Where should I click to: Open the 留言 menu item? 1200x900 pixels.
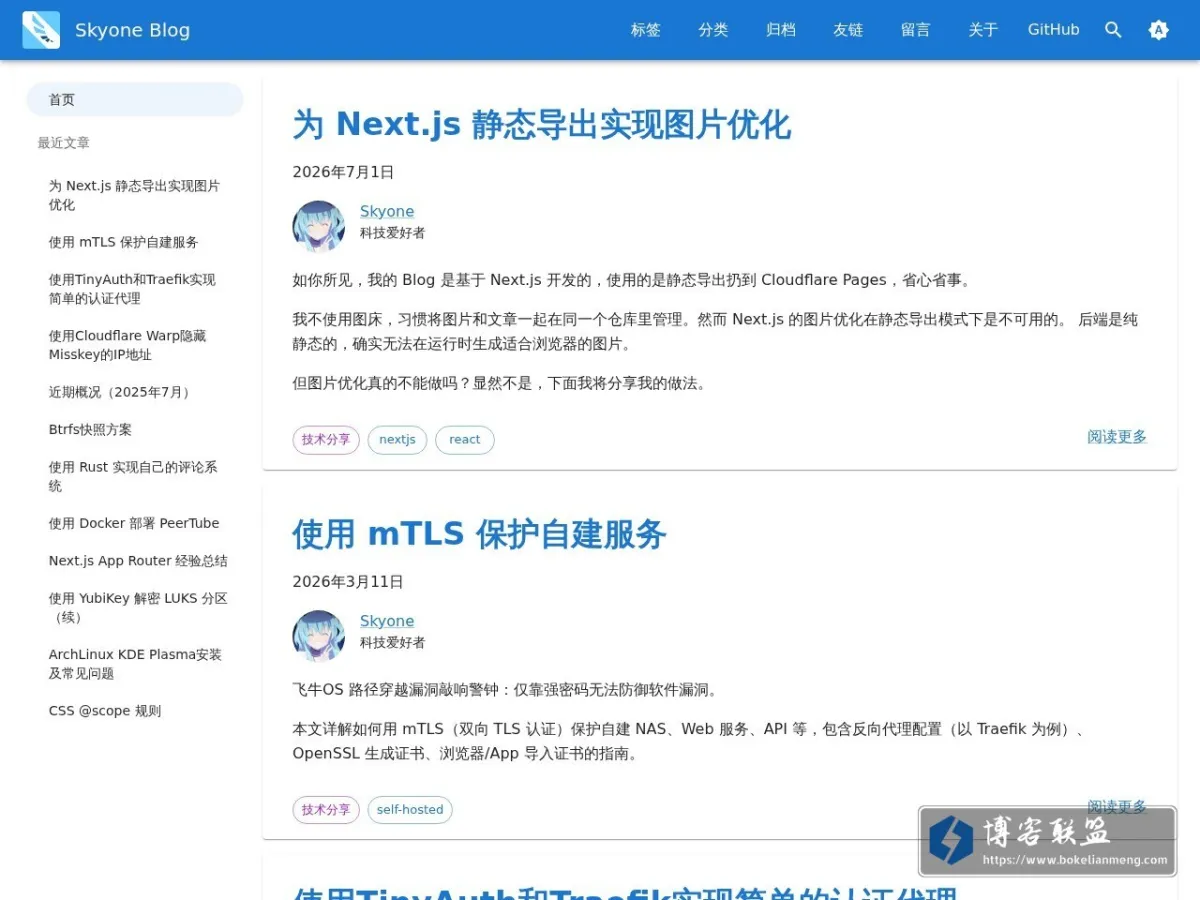pyautogui.click(x=916, y=30)
